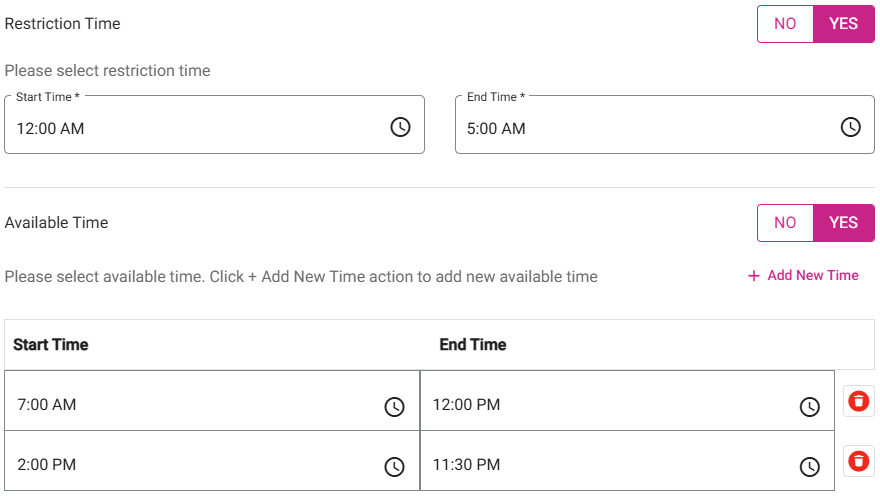Delete the 2:00 PM to 11:30 PM row
This screenshot has height=496, width=880.
(858, 461)
